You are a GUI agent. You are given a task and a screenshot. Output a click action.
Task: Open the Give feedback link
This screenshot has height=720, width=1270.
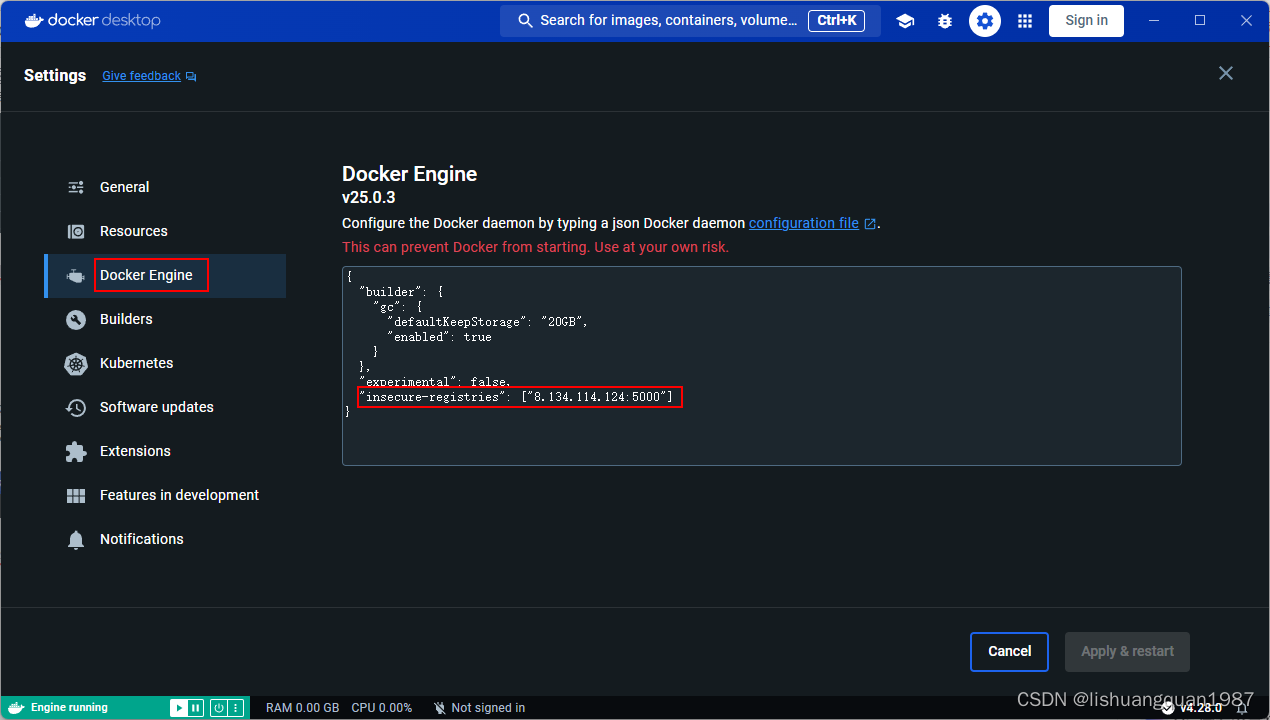click(x=141, y=76)
